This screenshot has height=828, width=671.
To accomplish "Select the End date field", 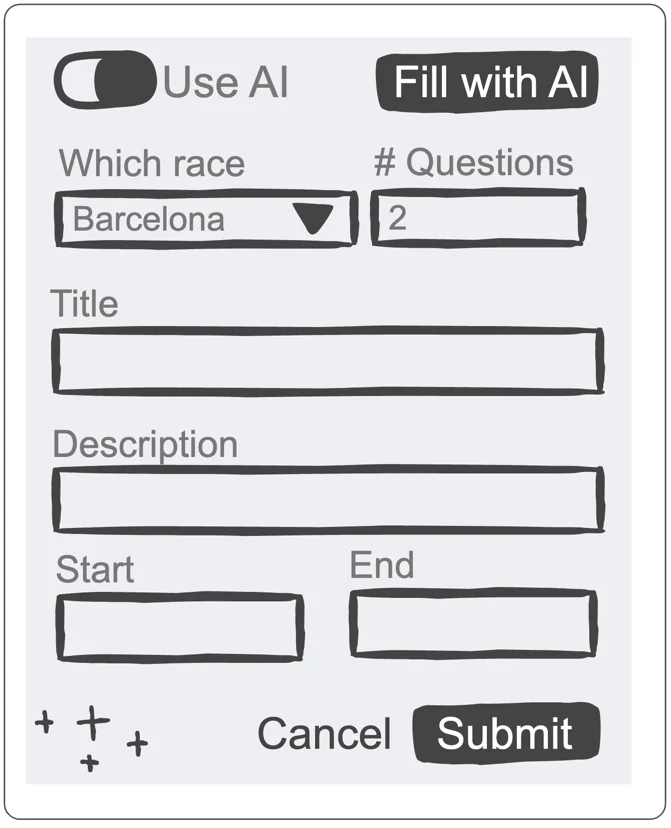I will point(473,624).
